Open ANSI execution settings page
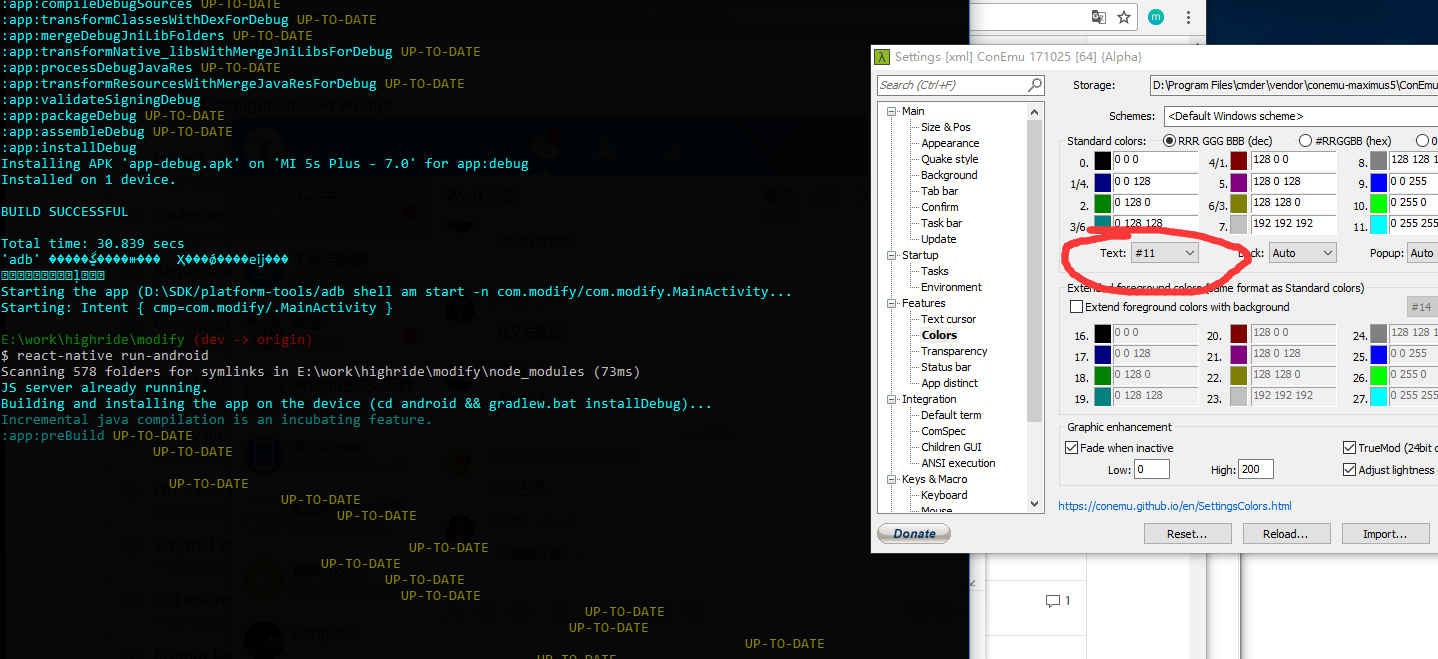 958,463
